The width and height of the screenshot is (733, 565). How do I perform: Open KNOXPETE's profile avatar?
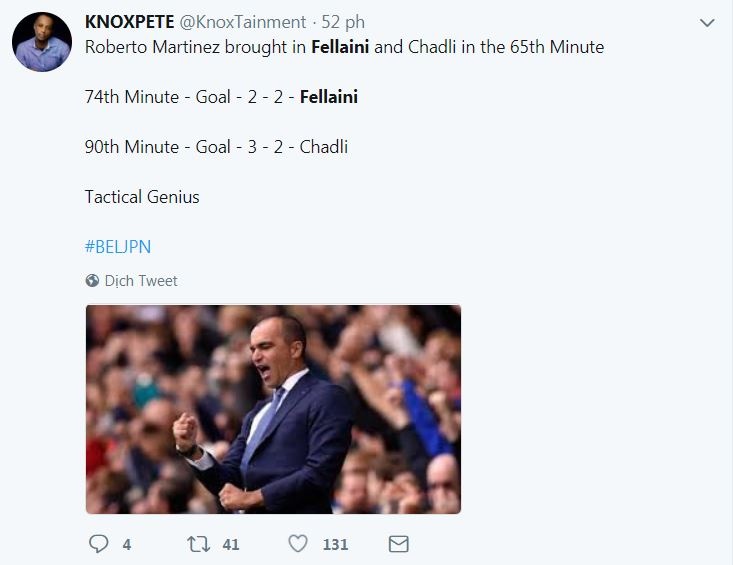(x=42, y=43)
